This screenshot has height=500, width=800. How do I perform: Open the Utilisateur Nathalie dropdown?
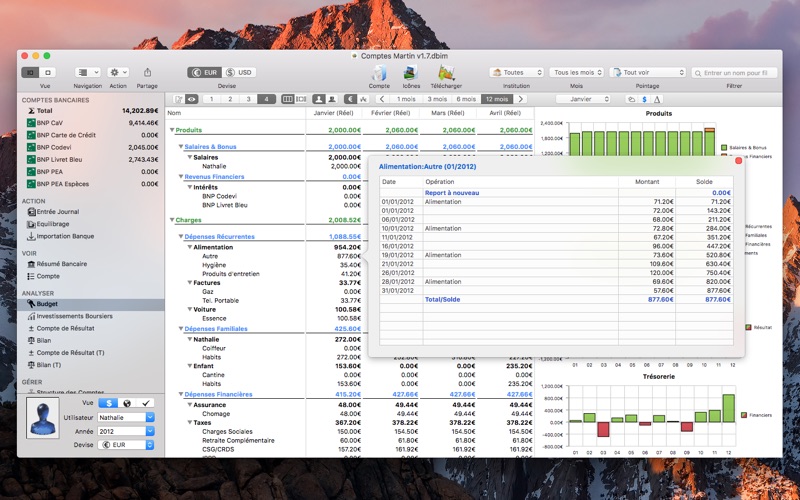tap(126, 417)
